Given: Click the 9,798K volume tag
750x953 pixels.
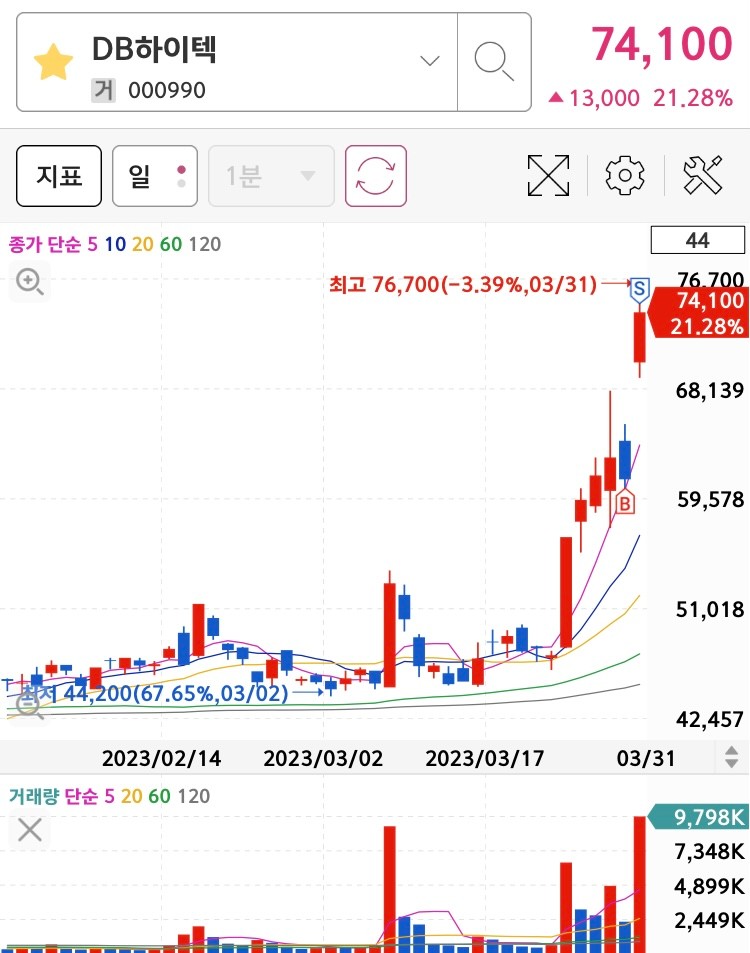Looking at the screenshot, I should point(699,817).
